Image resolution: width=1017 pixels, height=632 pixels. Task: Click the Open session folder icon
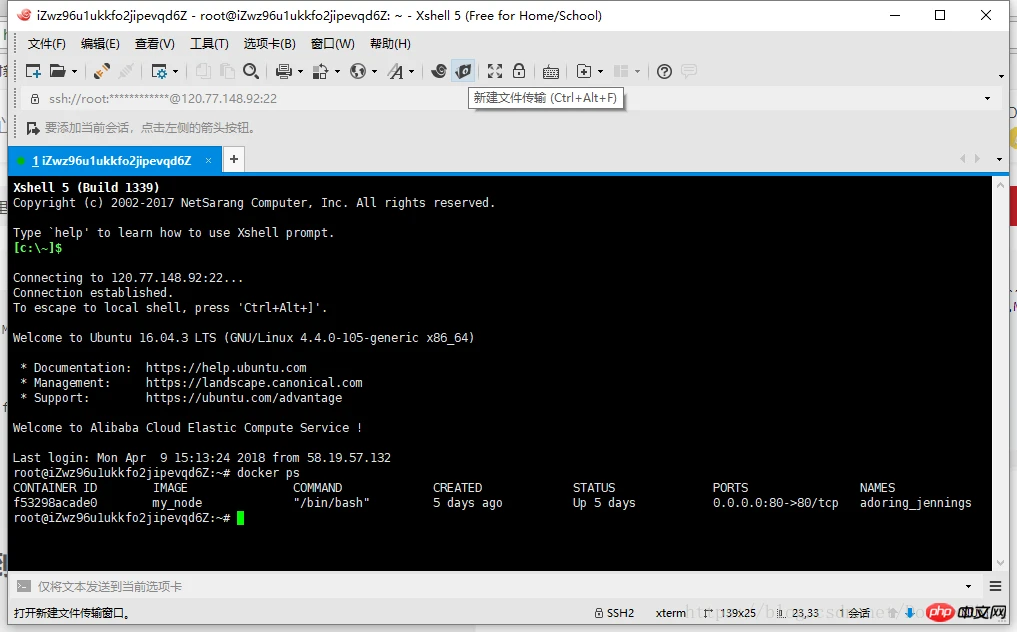coord(58,71)
